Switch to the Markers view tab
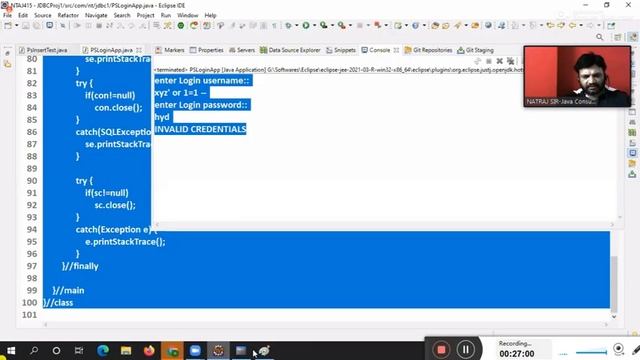Image resolution: width=640 pixels, height=360 pixels. tap(170, 50)
